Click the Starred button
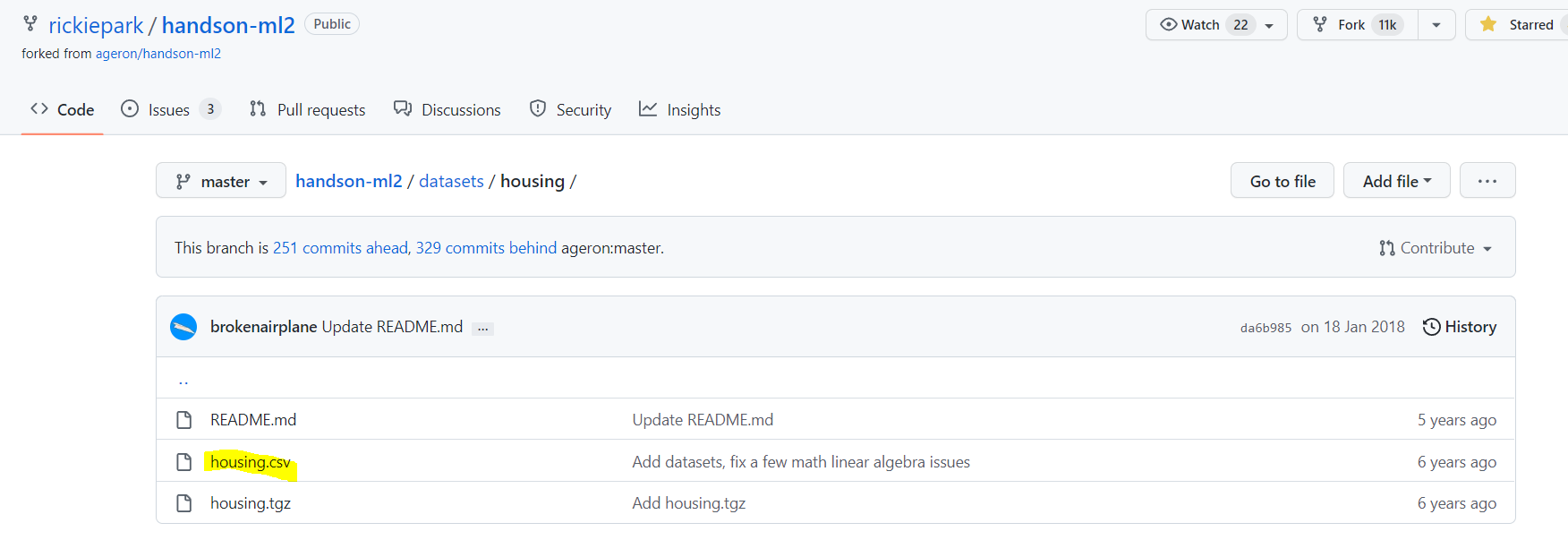Viewport: 1568px width, 540px height. [x=1518, y=25]
